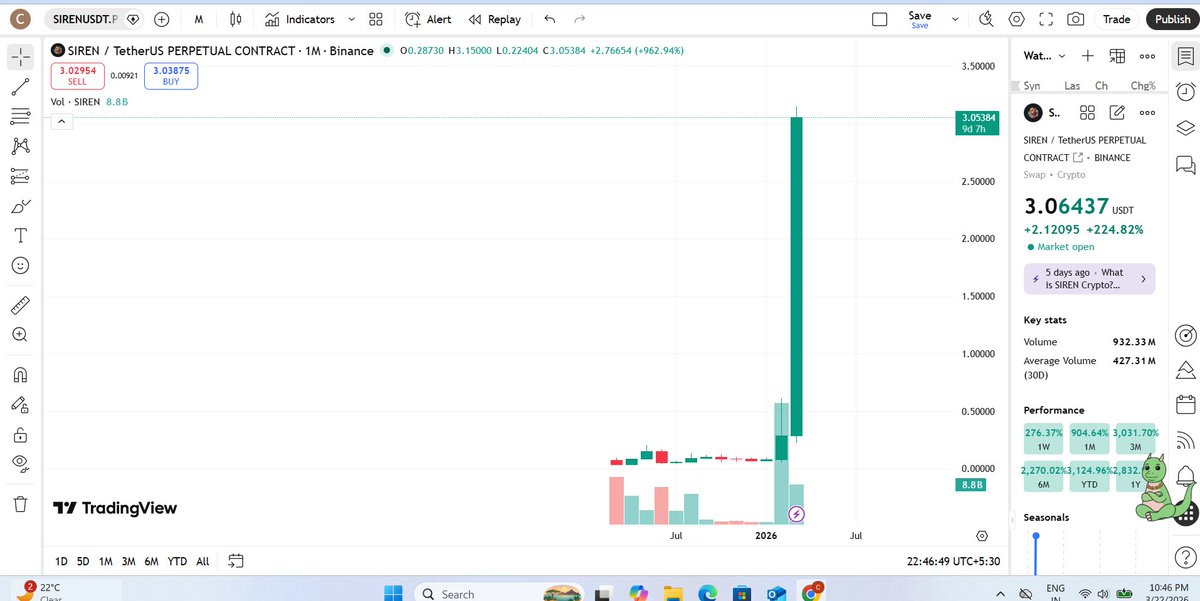This screenshot has width=1200, height=601.
Task: Select the brush drawing tool
Action: point(20,206)
